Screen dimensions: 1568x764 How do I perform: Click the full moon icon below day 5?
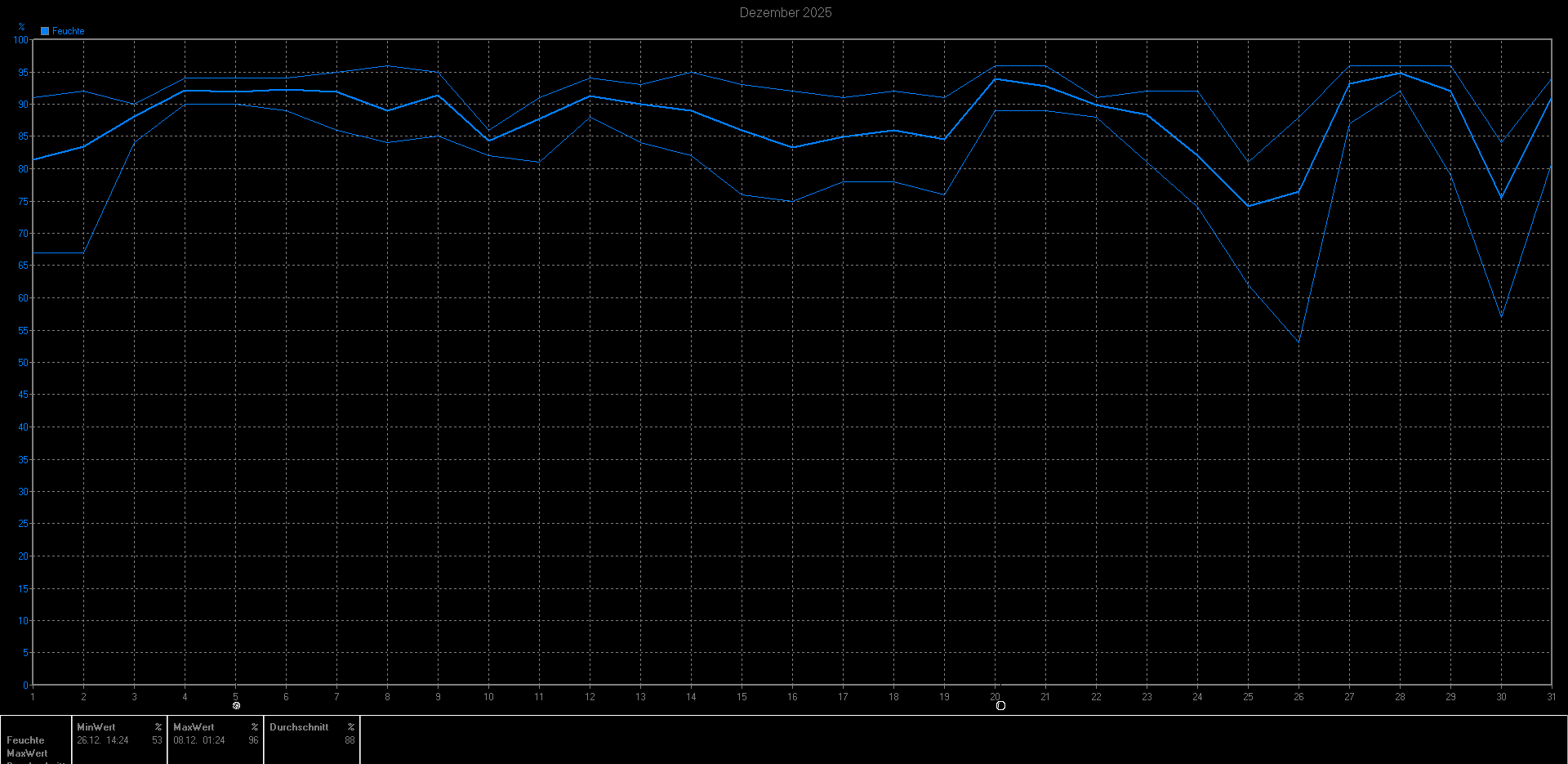coord(236,705)
